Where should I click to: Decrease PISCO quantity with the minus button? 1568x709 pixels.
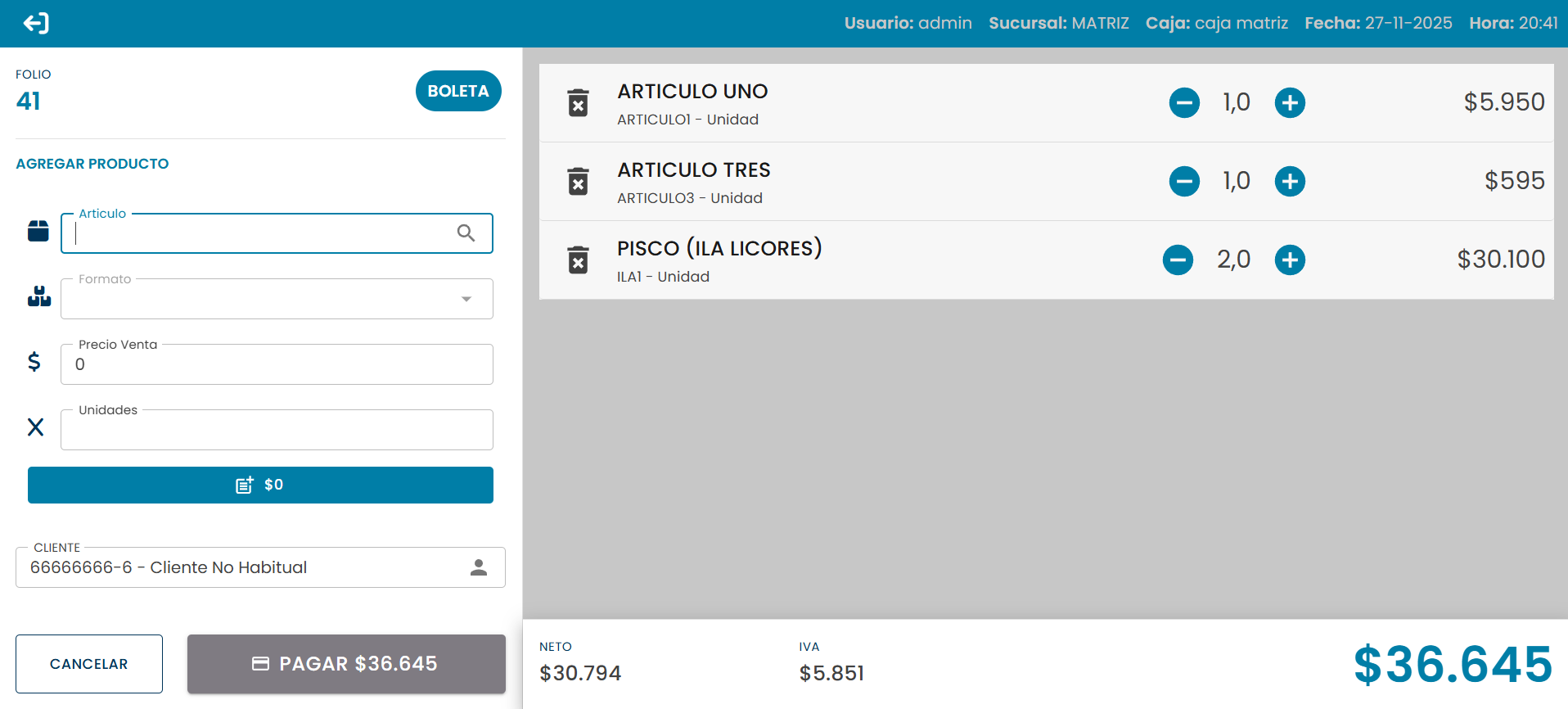[x=1178, y=260]
